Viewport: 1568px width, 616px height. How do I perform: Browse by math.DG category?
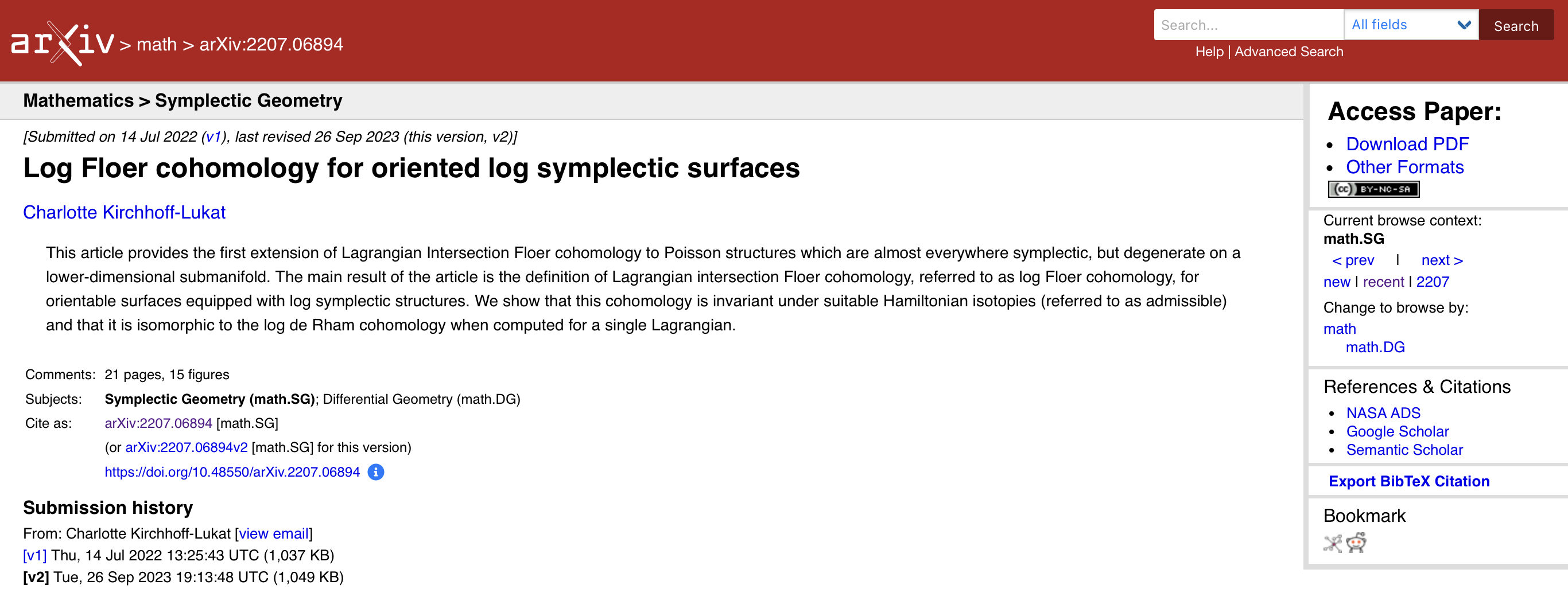click(1375, 347)
